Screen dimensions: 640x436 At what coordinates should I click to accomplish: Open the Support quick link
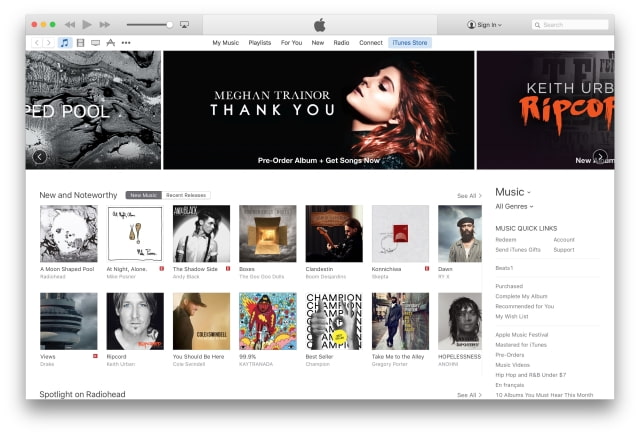[564, 249]
